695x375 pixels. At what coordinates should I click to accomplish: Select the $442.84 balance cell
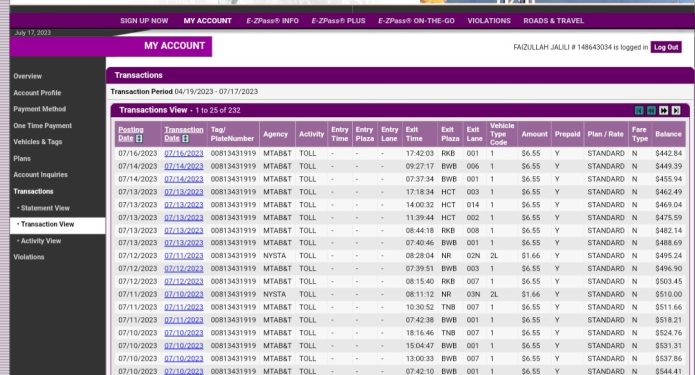tap(668, 153)
